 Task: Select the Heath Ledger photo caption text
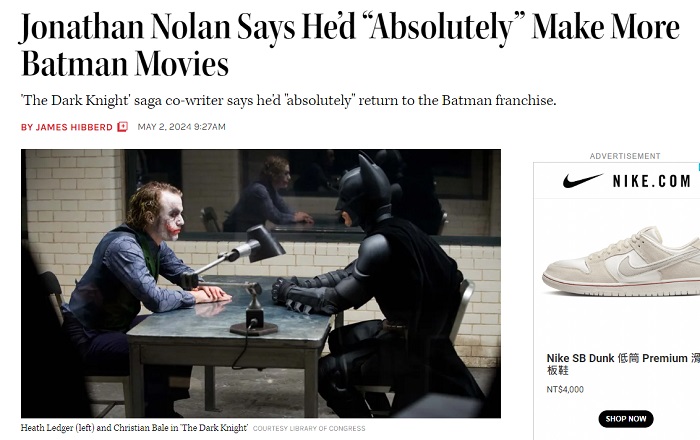[x=134, y=428]
